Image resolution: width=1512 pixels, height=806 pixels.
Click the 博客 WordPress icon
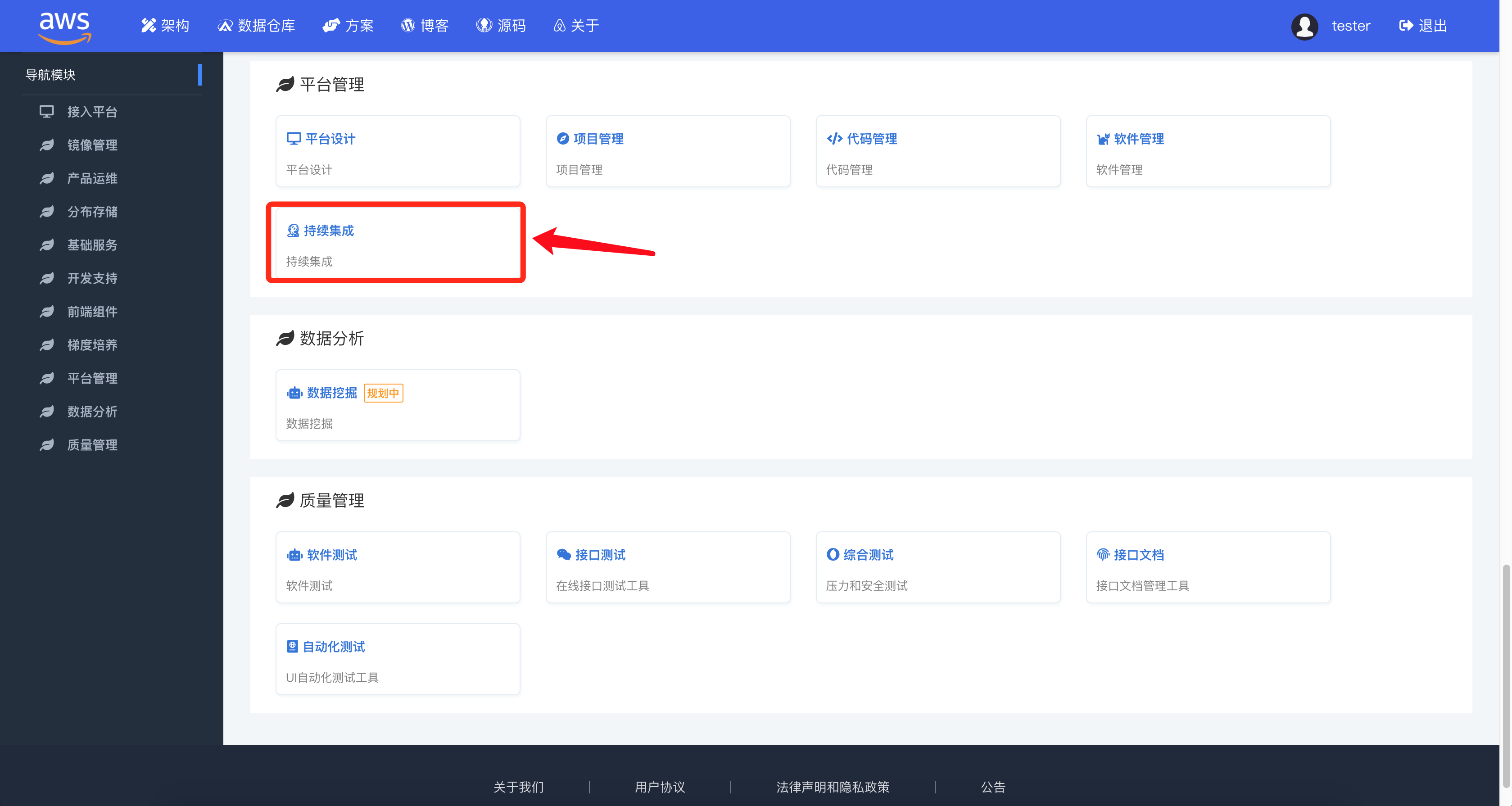[408, 26]
